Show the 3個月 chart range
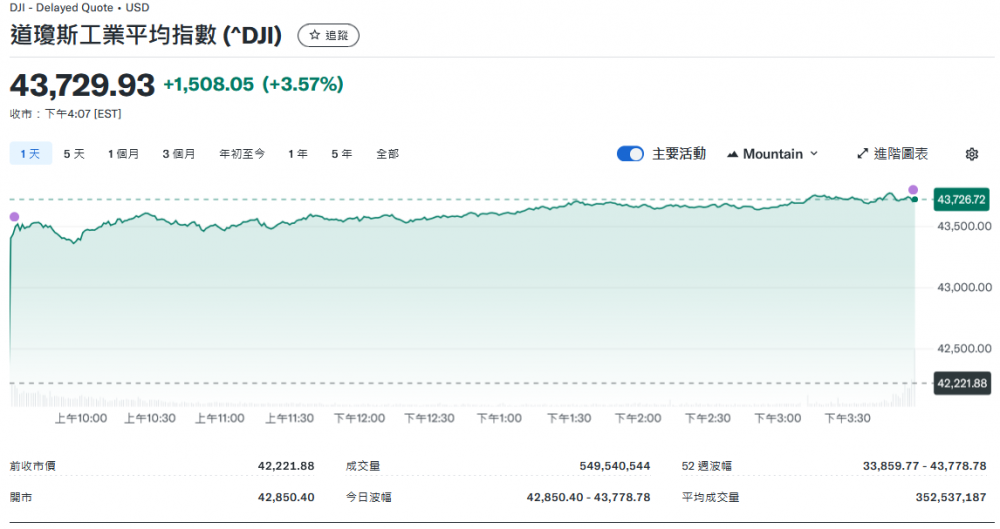This screenshot has height=529, width=1000. (179, 154)
